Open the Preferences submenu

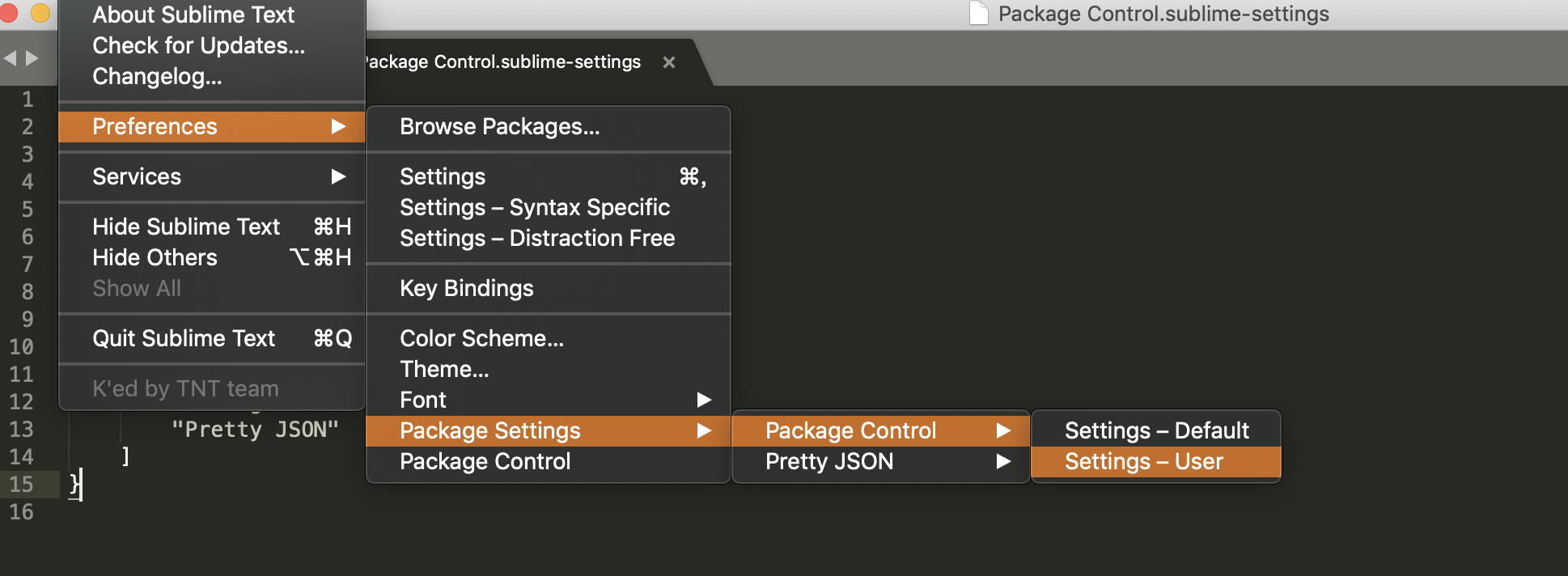pyautogui.click(x=212, y=126)
